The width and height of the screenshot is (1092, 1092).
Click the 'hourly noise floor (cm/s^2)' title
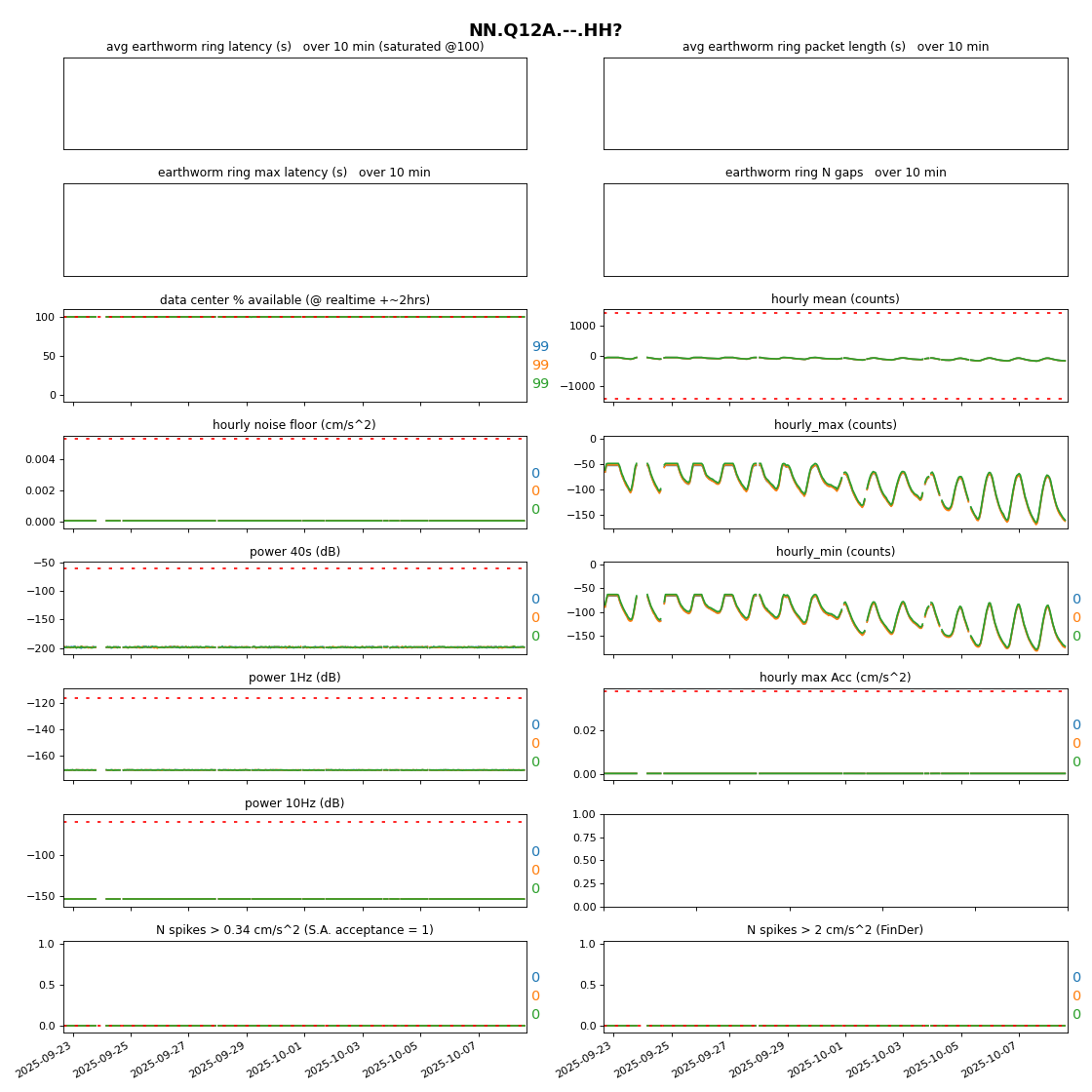pos(294,425)
